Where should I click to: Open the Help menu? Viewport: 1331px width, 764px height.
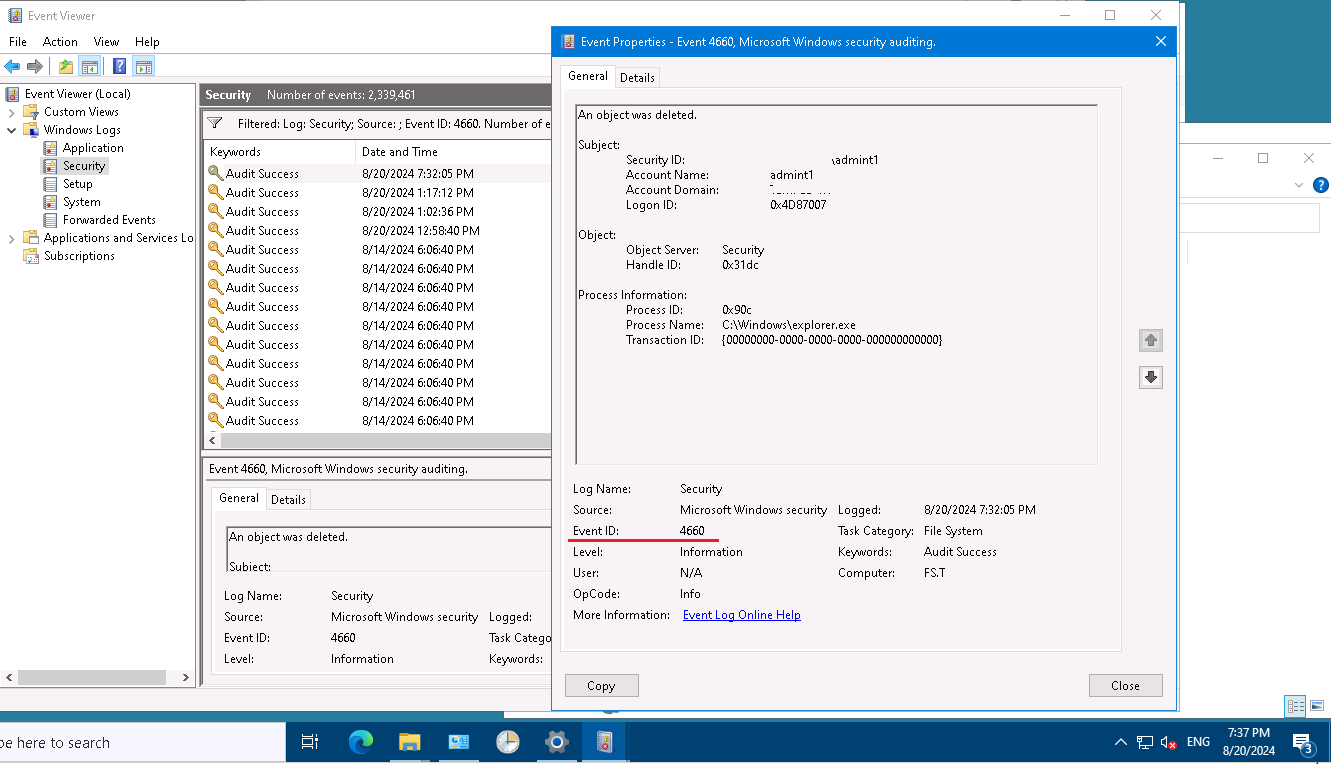(147, 42)
